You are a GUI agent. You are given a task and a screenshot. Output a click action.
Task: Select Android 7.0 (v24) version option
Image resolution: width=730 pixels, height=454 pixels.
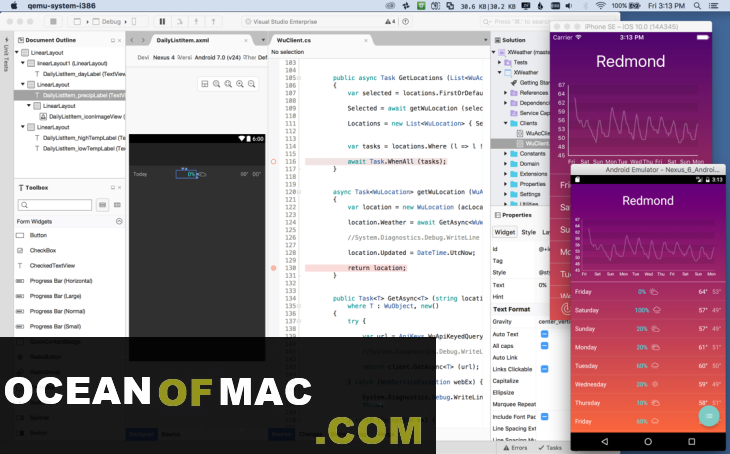click(x=217, y=58)
